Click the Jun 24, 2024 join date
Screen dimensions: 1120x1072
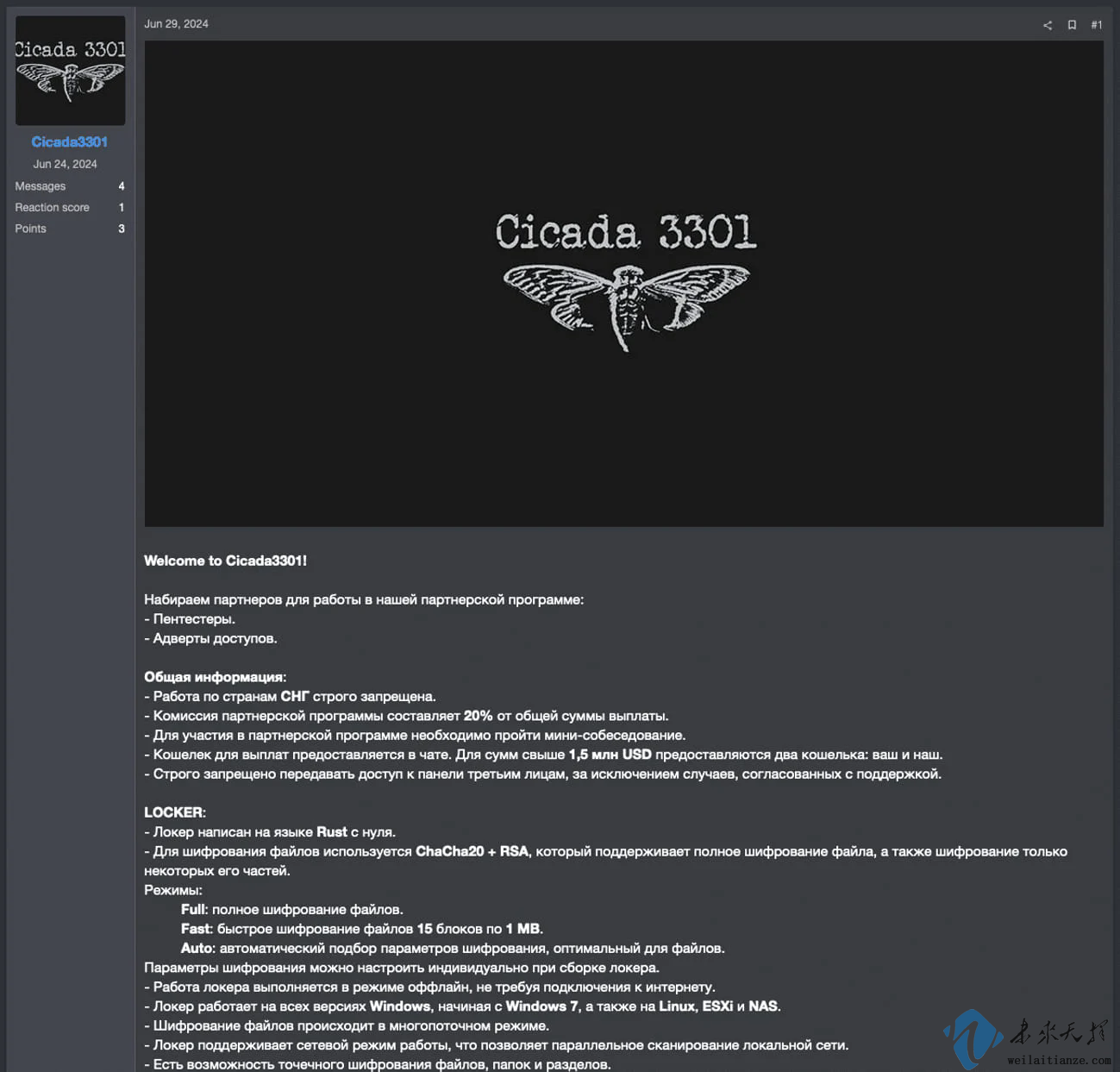pyautogui.click(x=65, y=164)
